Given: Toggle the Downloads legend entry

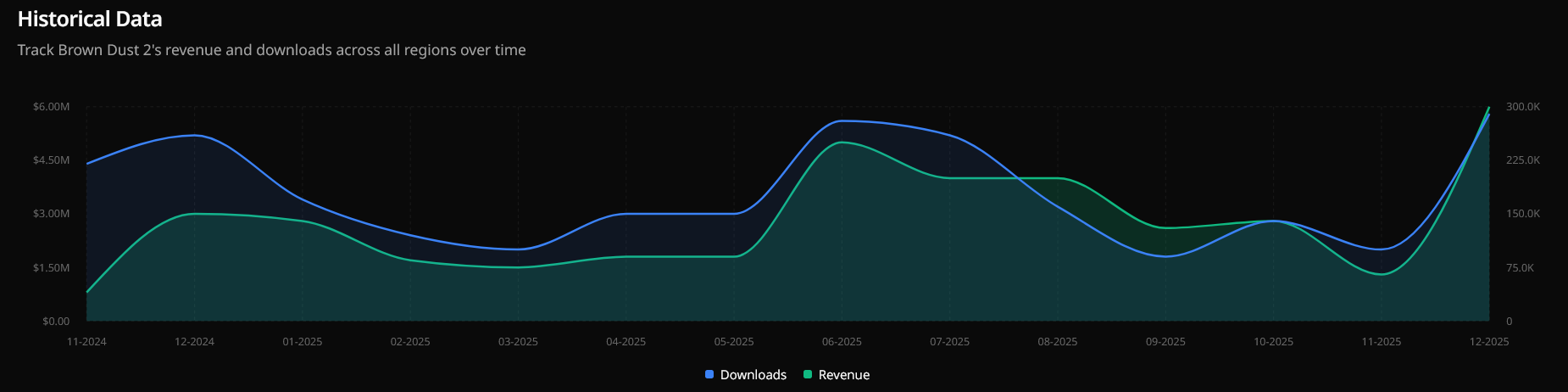Looking at the screenshot, I should (x=746, y=375).
